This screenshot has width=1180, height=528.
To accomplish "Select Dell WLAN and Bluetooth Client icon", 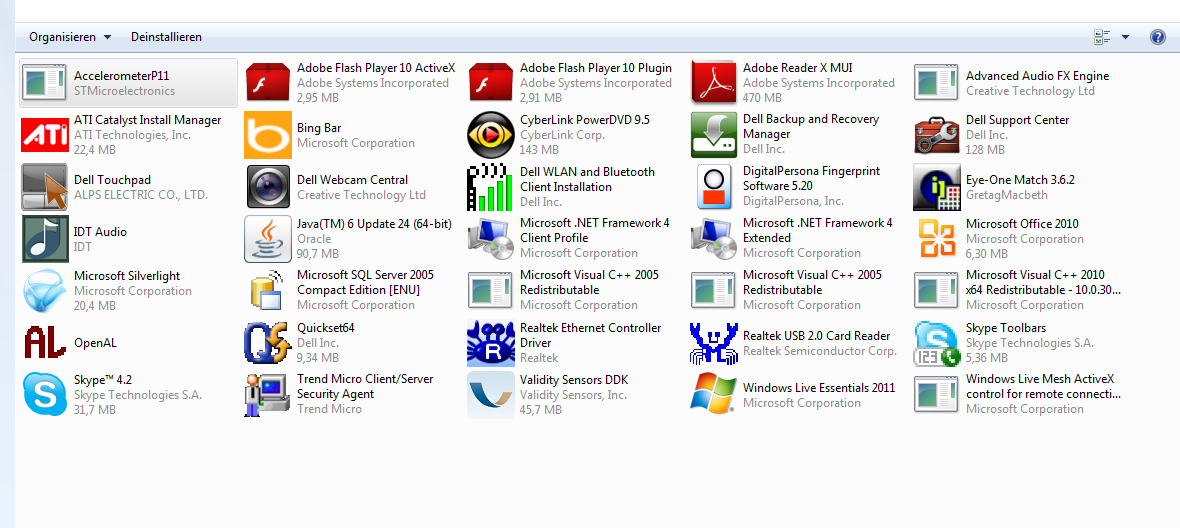I will pos(491,187).
